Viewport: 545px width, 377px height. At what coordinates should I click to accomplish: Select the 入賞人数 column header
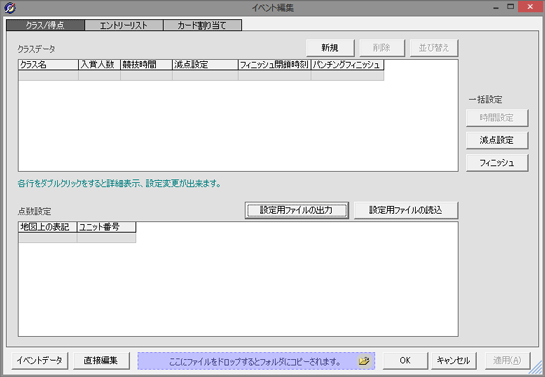pyautogui.click(x=99, y=65)
